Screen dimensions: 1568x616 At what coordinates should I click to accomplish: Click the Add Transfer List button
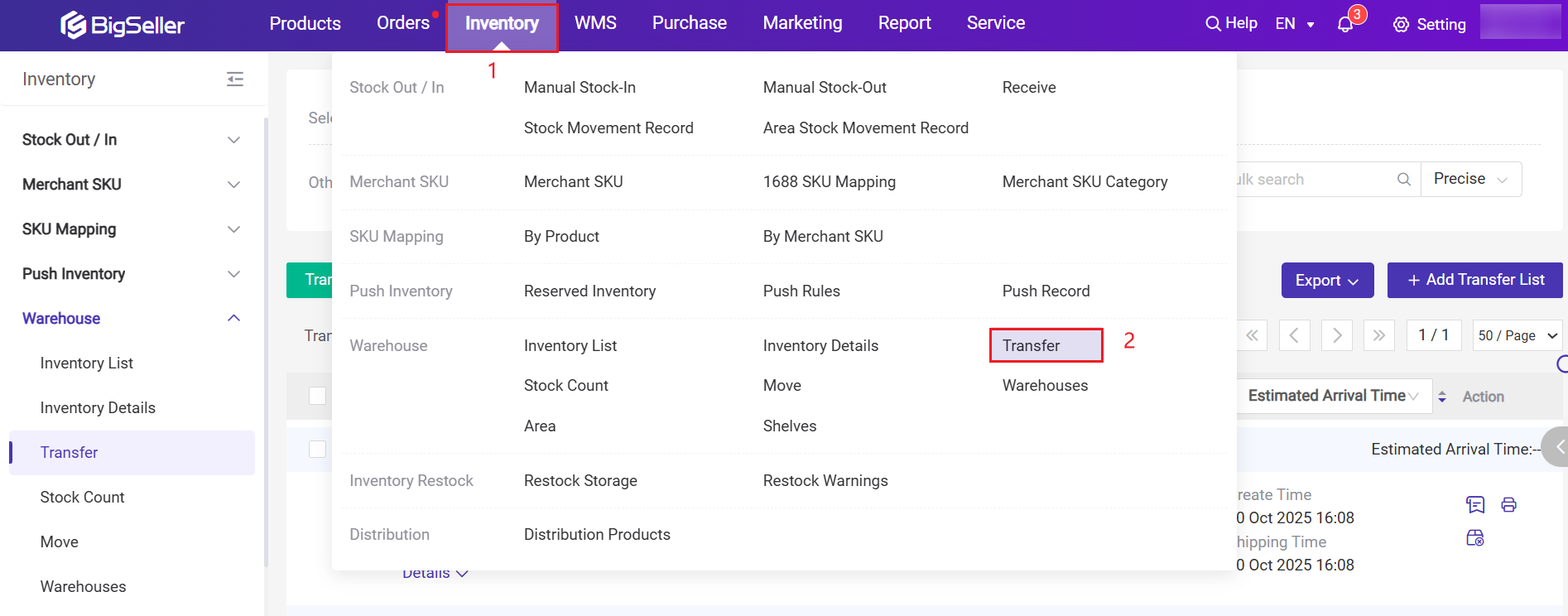pyautogui.click(x=1475, y=280)
